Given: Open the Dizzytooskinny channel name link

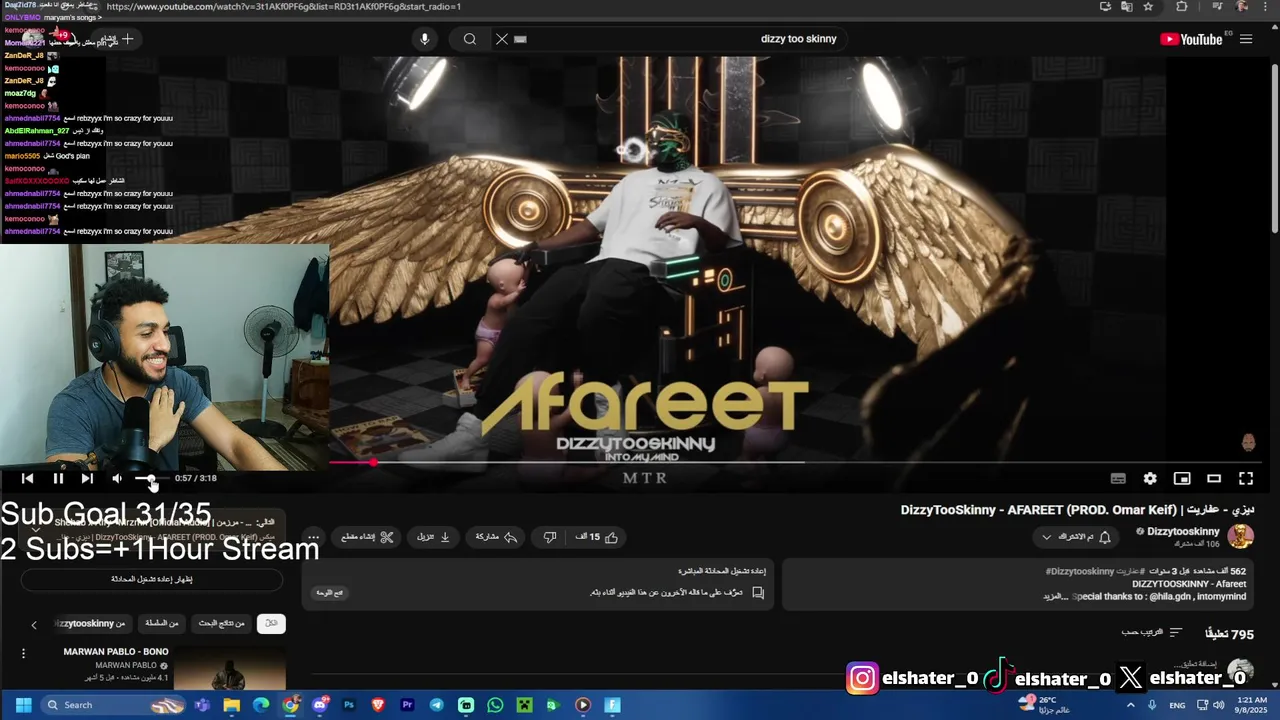Looking at the screenshot, I should click(1183, 531).
